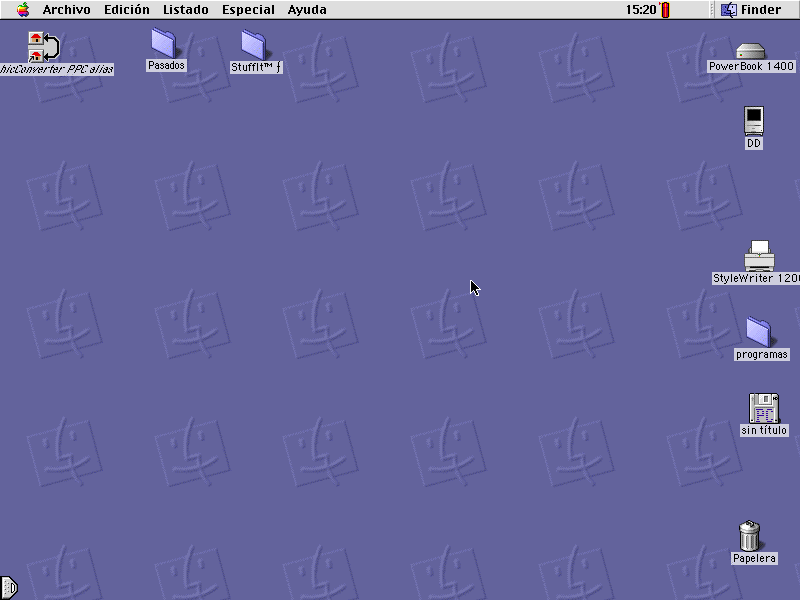Screen dimensions: 800x600
Task: Select the Pasados folder icon
Action: pos(164,43)
